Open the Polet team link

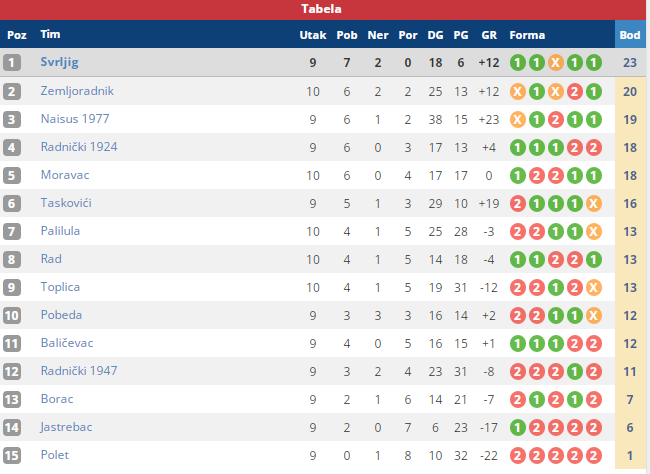[55, 455]
